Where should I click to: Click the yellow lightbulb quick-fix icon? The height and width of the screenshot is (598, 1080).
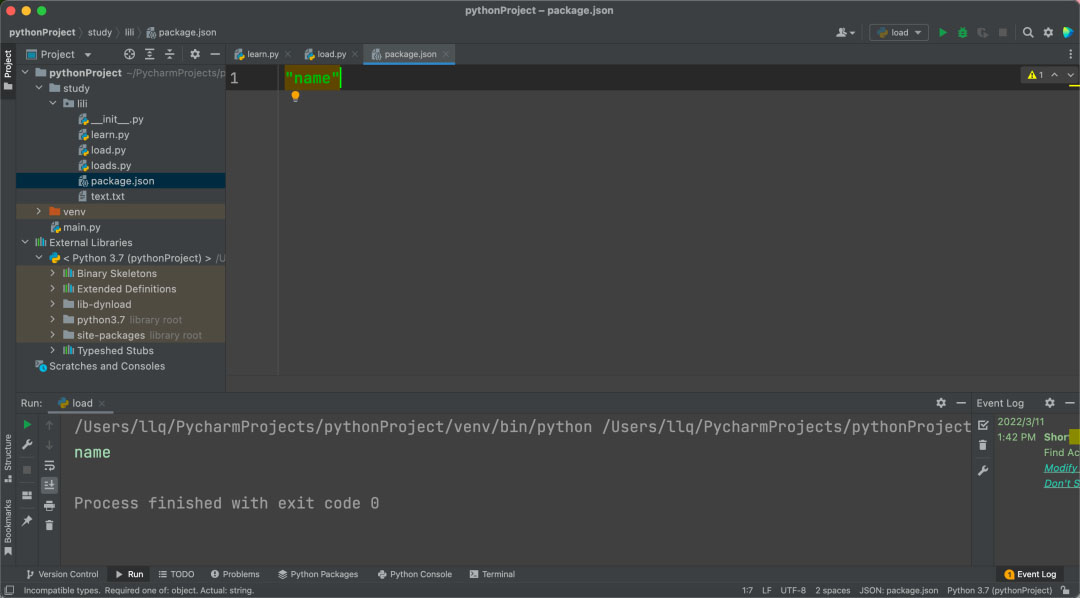[x=295, y=96]
